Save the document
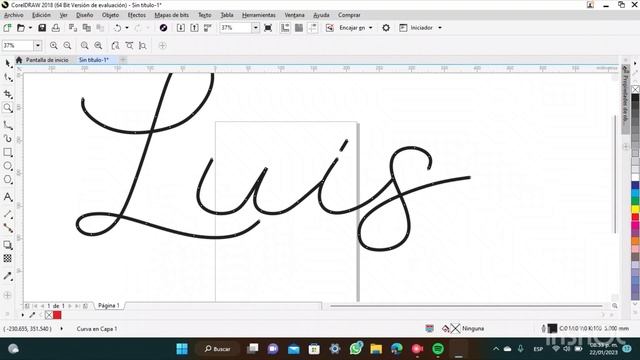Viewport: 640px width, 360px height. click(x=42, y=28)
